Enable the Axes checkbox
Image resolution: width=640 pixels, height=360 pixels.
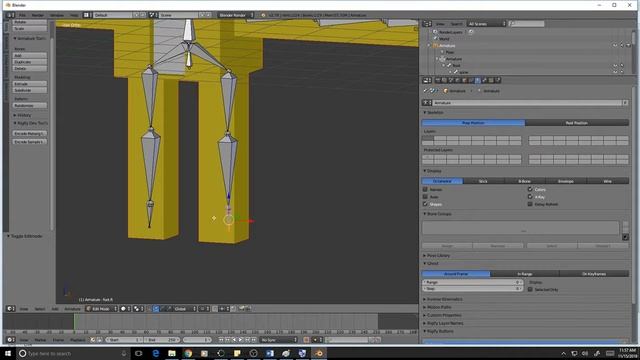click(425, 197)
